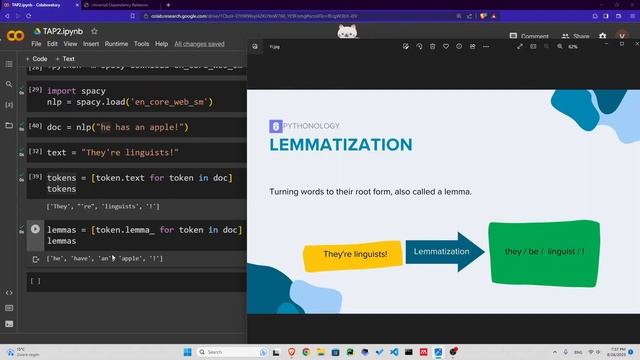Open File Explorer from taskbar
640x360 pixels.
click(321, 352)
